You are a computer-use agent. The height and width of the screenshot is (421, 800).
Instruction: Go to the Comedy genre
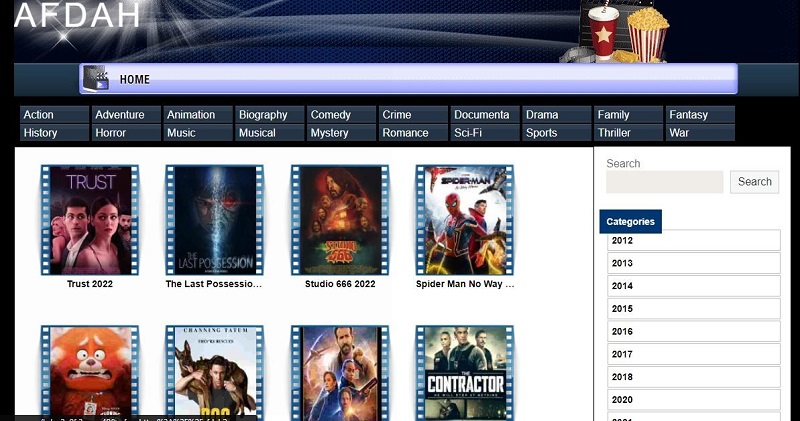pyautogui.click(x=341, y=114)
